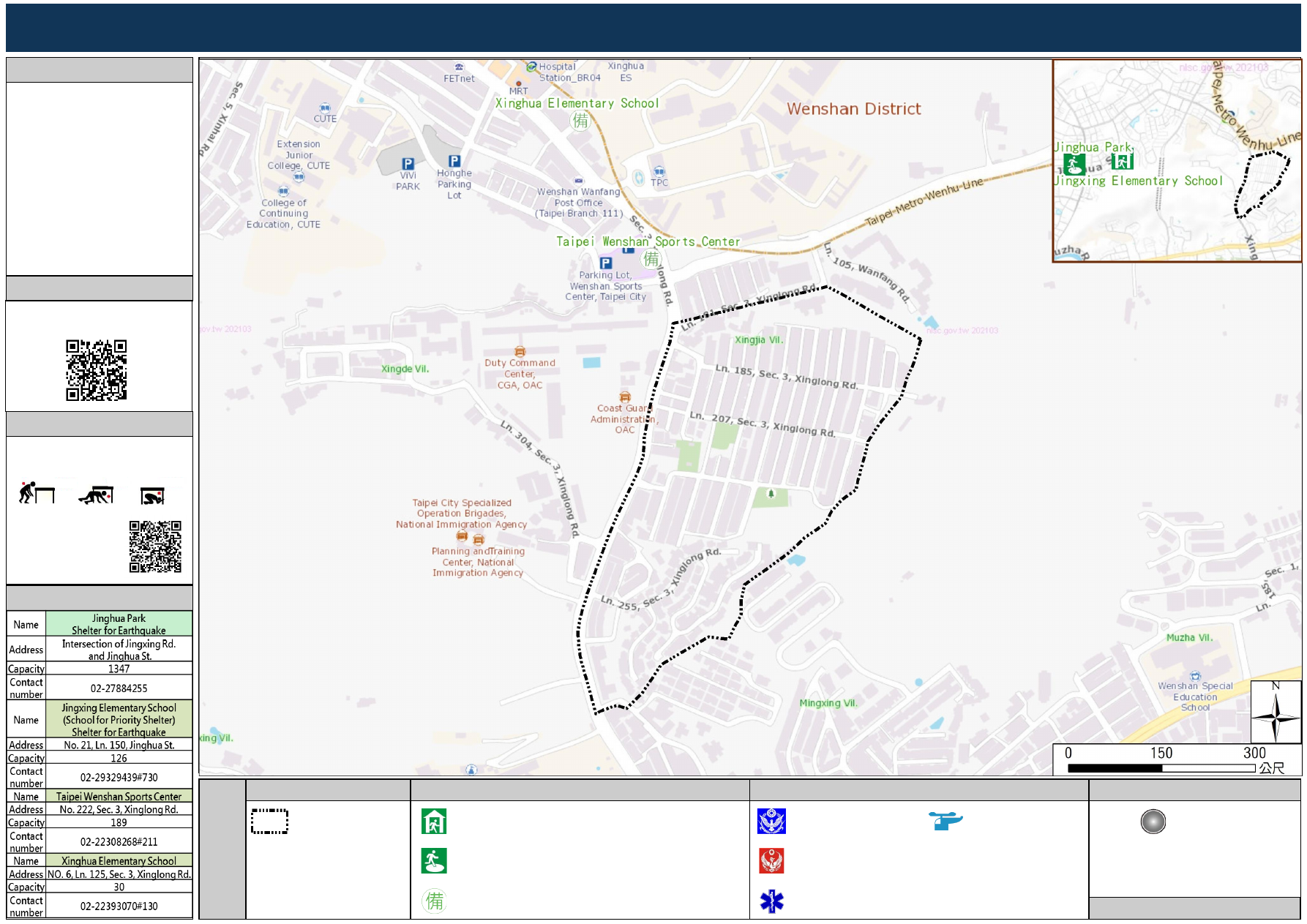Select the cover pictogram (person crawling under table)
The image size is (1307, 924).
(96, 495)
